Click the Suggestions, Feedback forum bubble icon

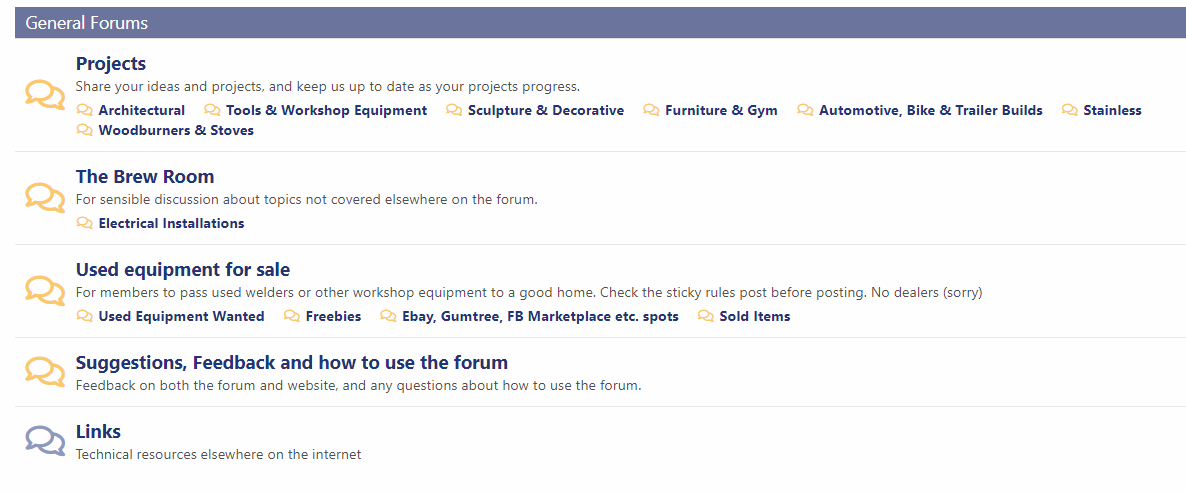pyautogui.click(x=45, y=371)
